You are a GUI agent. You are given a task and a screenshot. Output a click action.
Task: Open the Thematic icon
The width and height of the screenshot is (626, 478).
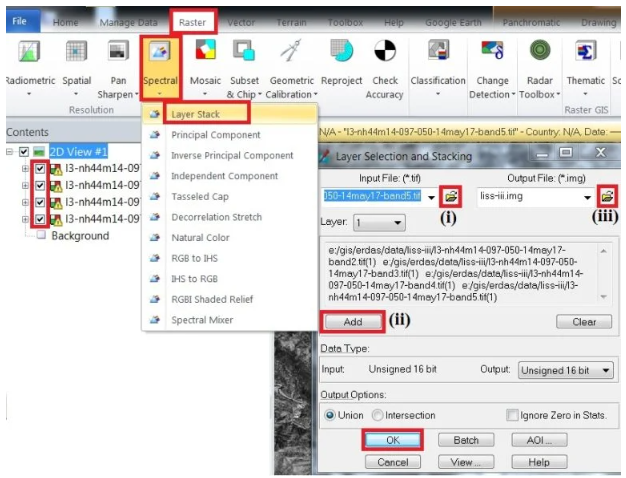click(x=585, y=51)
